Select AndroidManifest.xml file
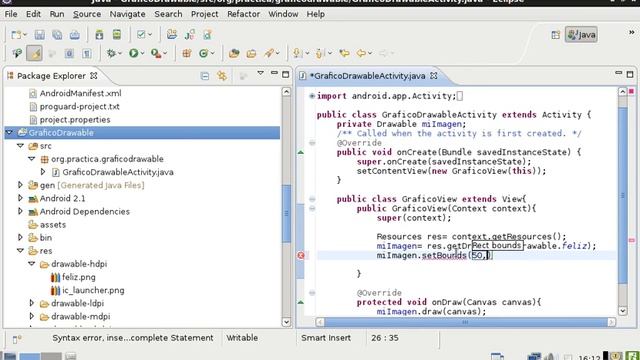This screenshot has width=640, height=360. [x=75, y=93]
